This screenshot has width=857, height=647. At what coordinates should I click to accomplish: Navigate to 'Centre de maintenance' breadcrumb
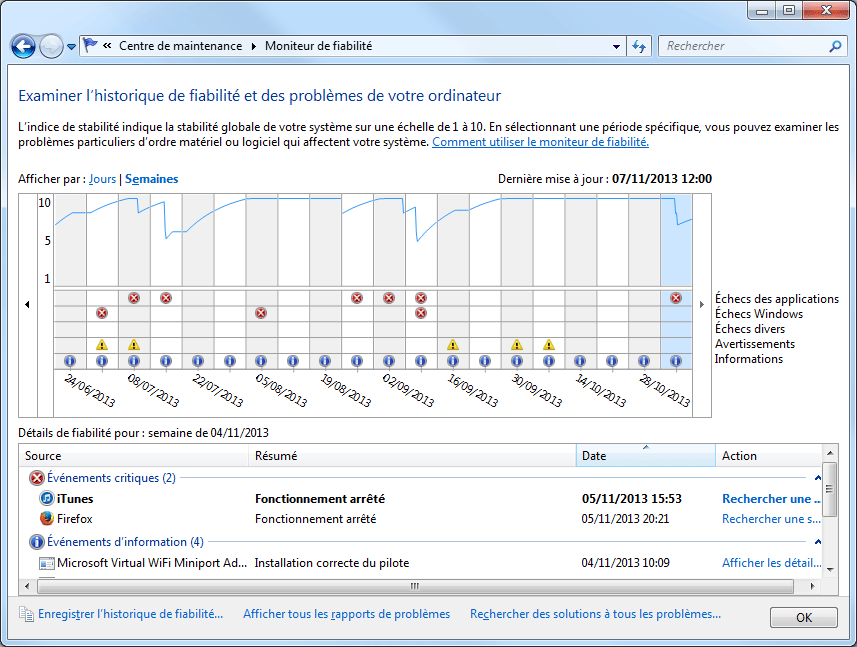tap(180, 46)
